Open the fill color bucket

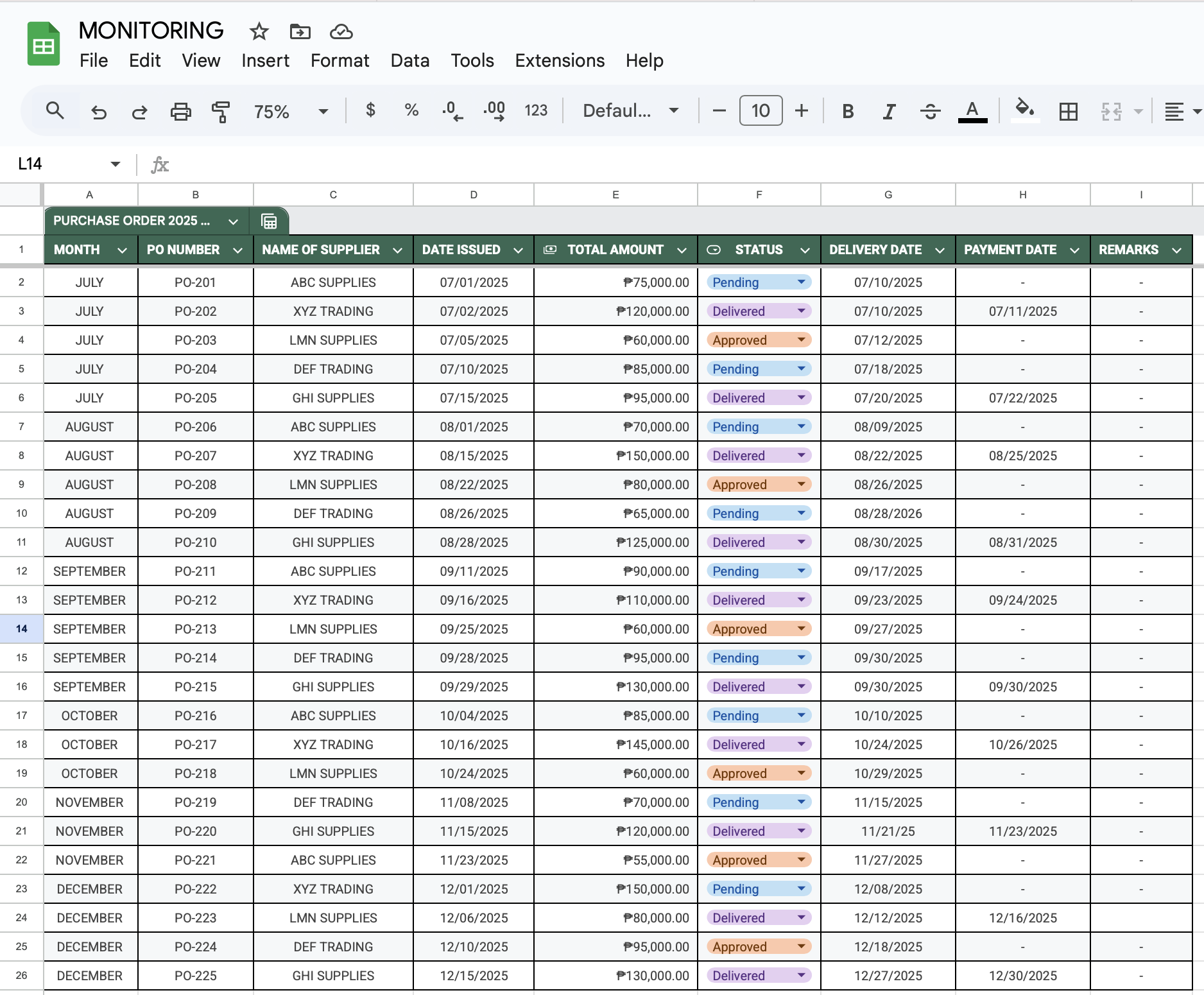point(1024,110)
